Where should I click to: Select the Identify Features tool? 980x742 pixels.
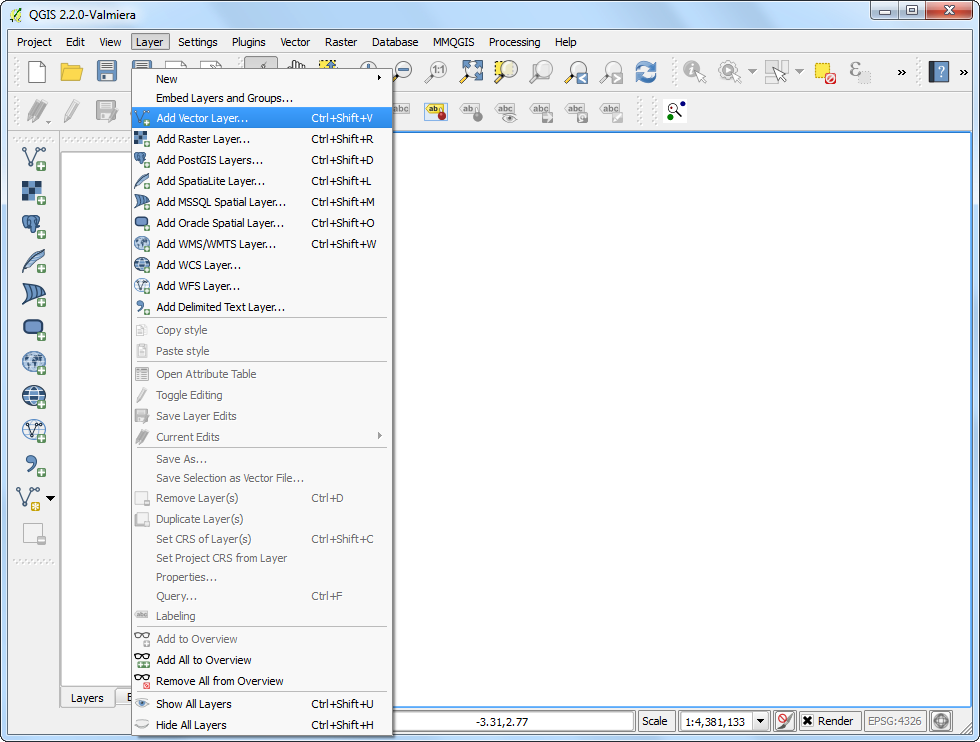(694, 71)
